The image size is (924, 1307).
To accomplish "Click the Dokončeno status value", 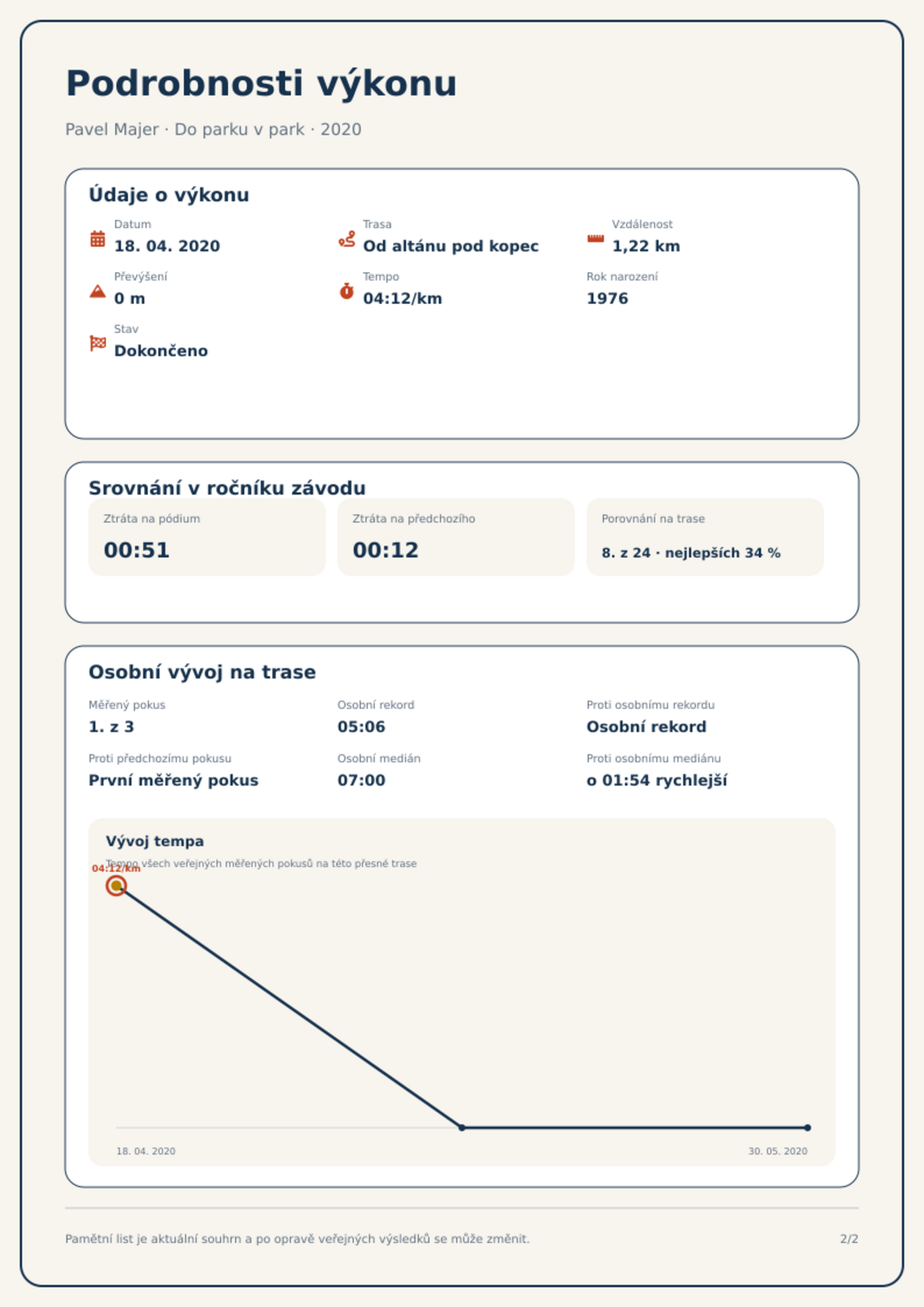I will (x=161, y=351).
